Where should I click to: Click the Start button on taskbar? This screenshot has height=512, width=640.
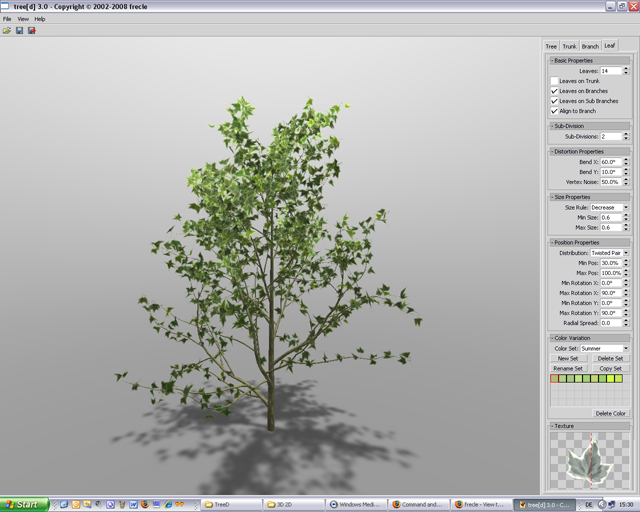coord(24,504)
